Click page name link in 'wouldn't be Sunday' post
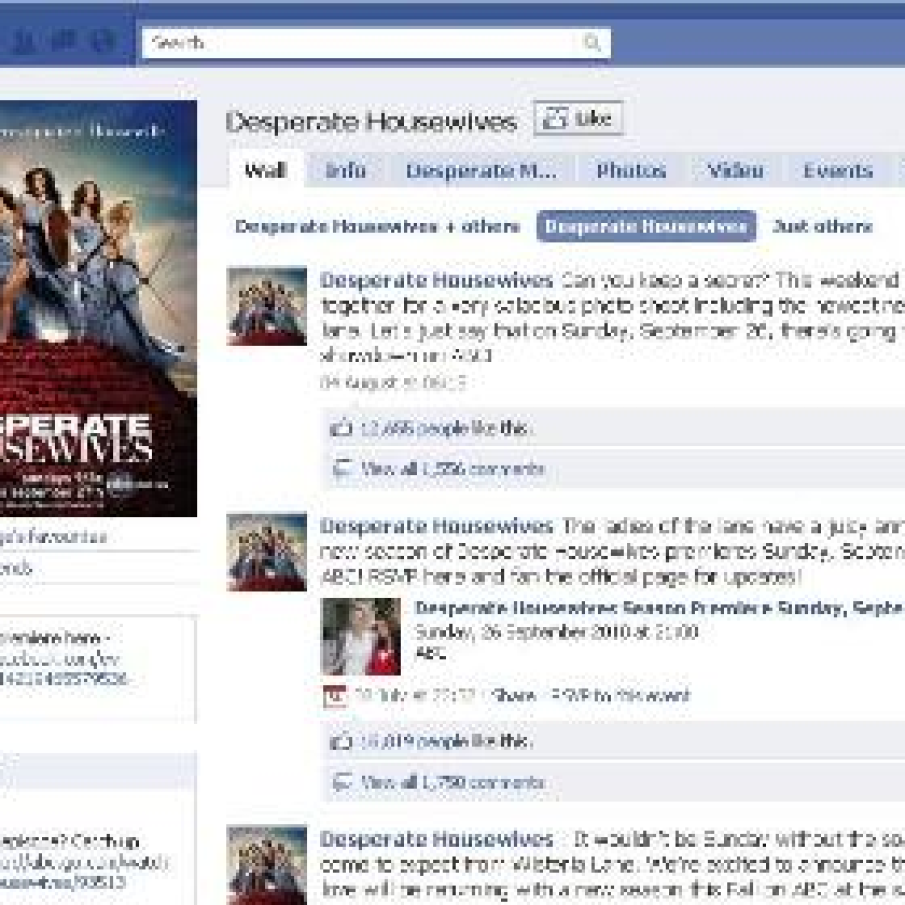 pos(436,839)
